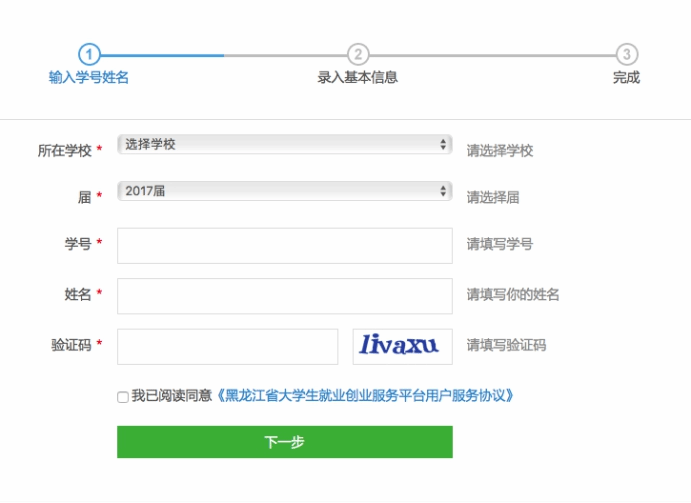Click the 验证码 field label

point(71,345)
